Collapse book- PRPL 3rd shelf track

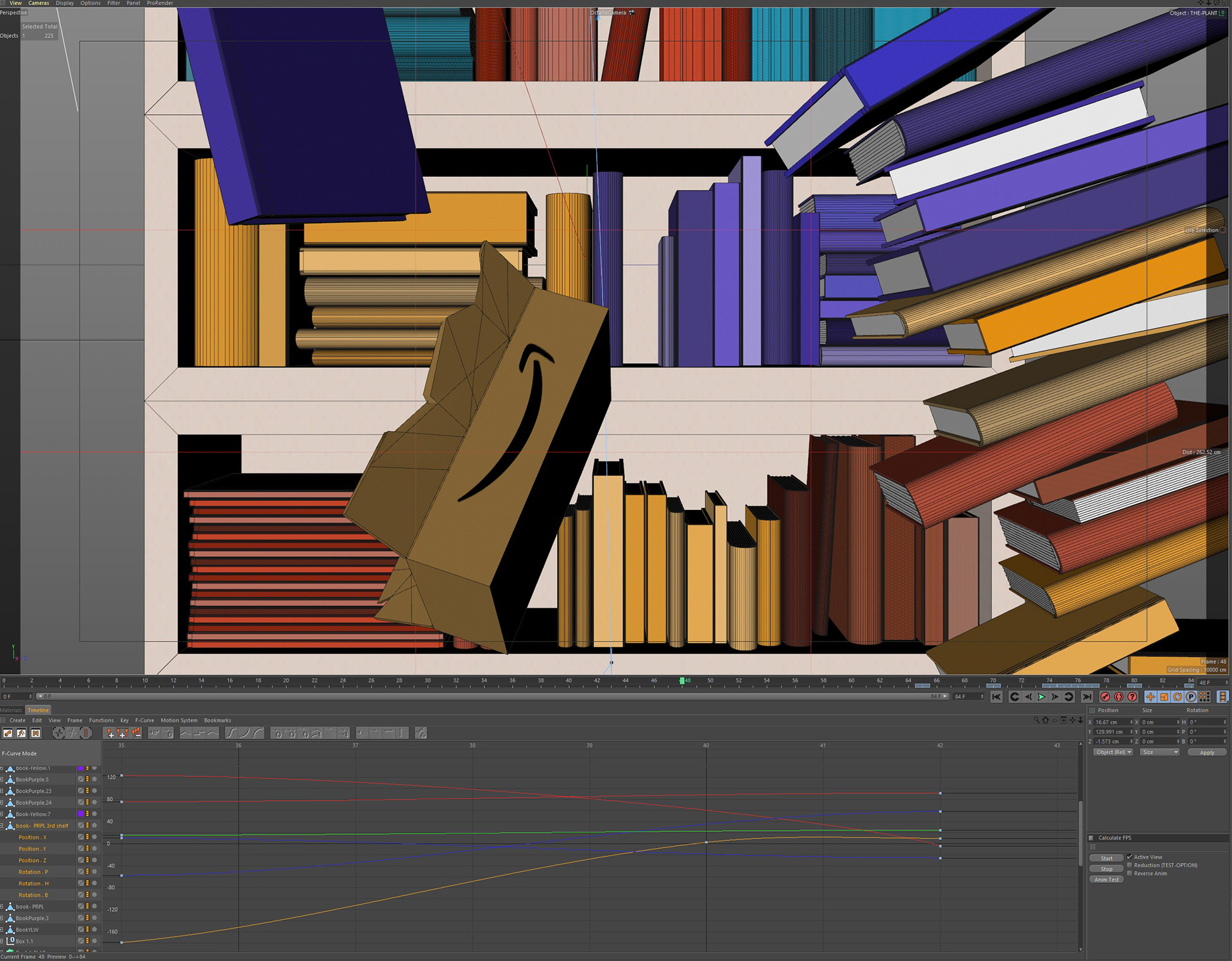2,826
